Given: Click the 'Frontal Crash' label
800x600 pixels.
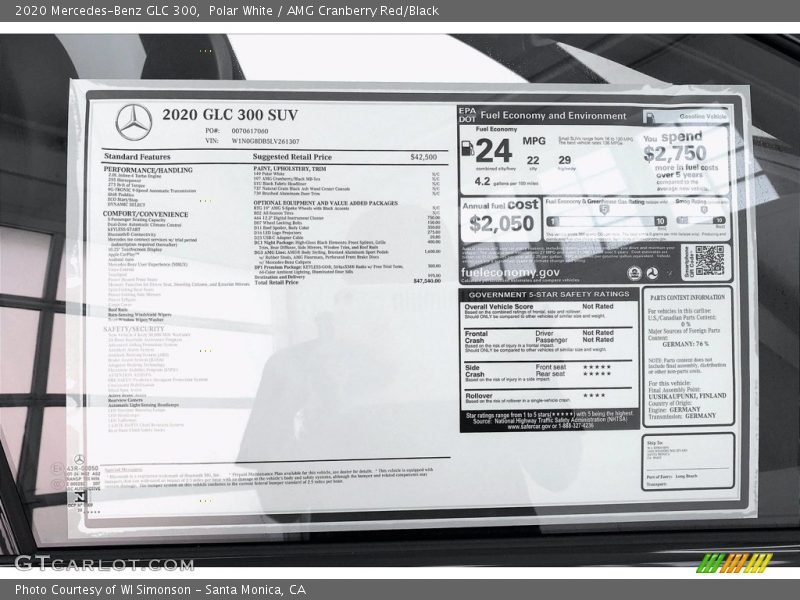Looking at the screenshot, I should [476, 337].
